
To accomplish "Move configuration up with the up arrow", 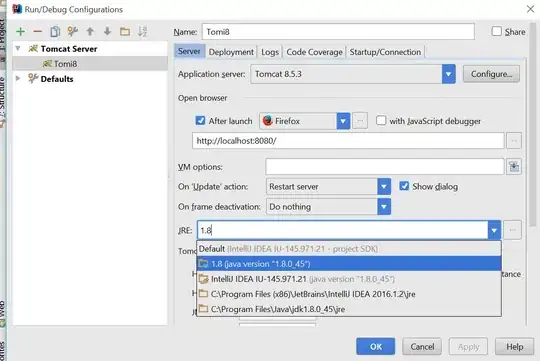I will (90, 32).
